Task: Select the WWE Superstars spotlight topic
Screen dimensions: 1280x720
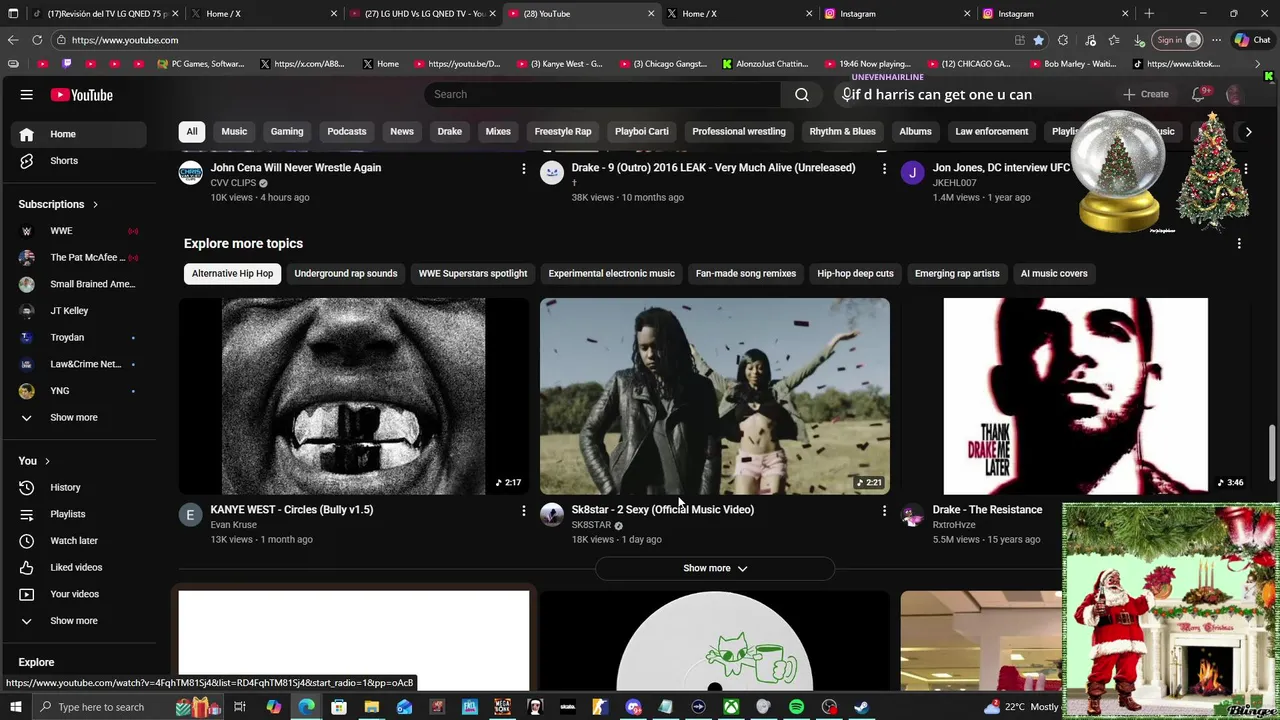Action: 473,273
